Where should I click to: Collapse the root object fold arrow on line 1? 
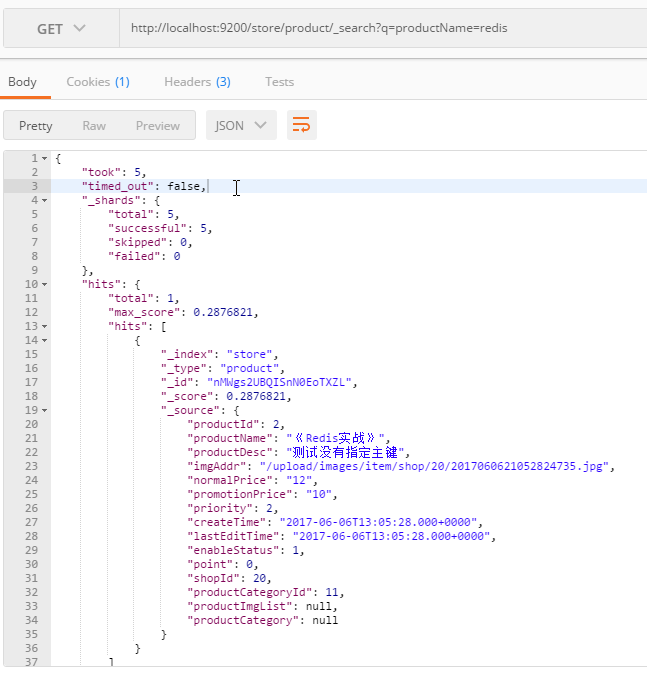pyautogui.click(x=45, y=159)
